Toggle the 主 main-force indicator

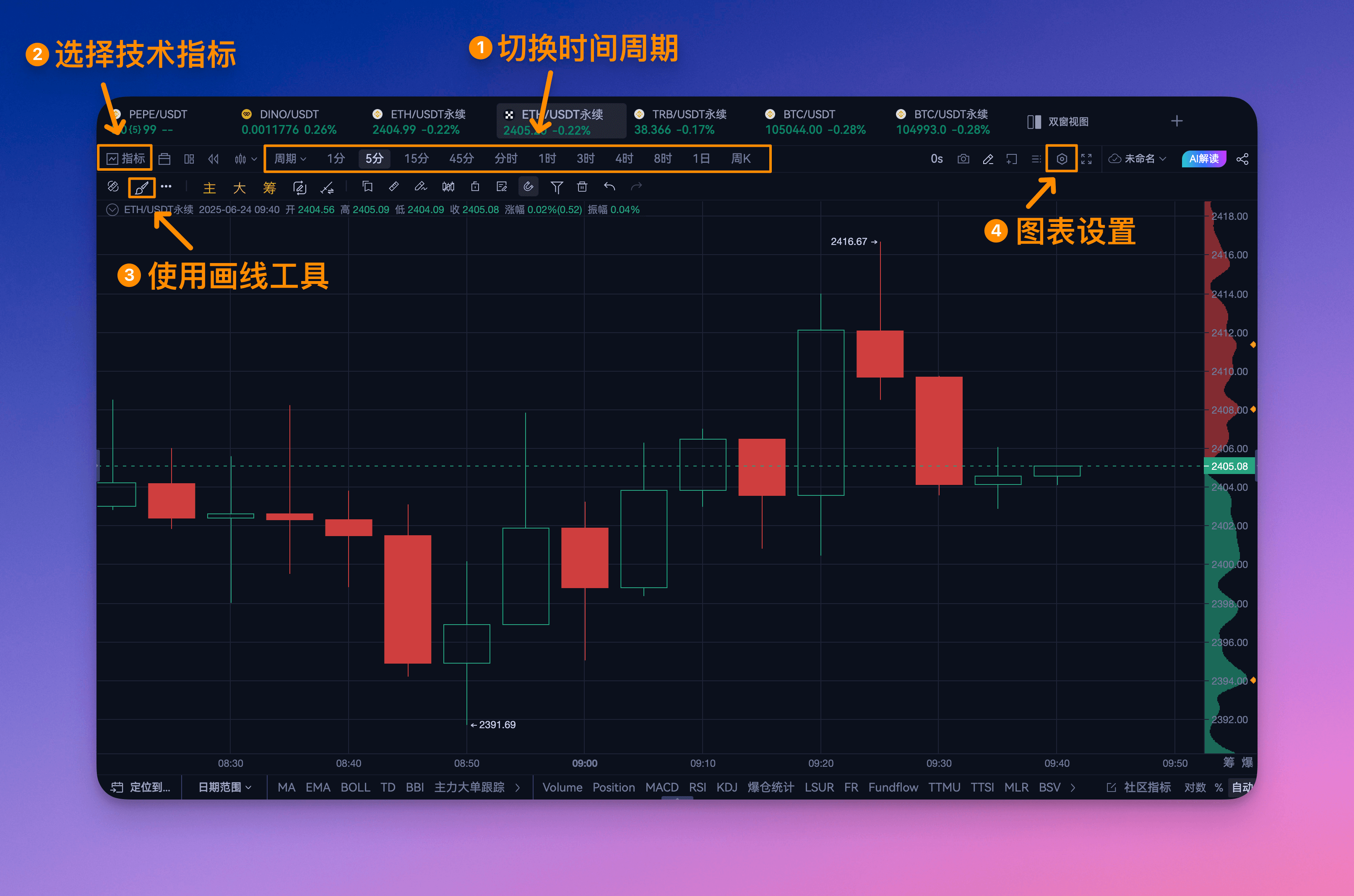(x=210, y=188)
